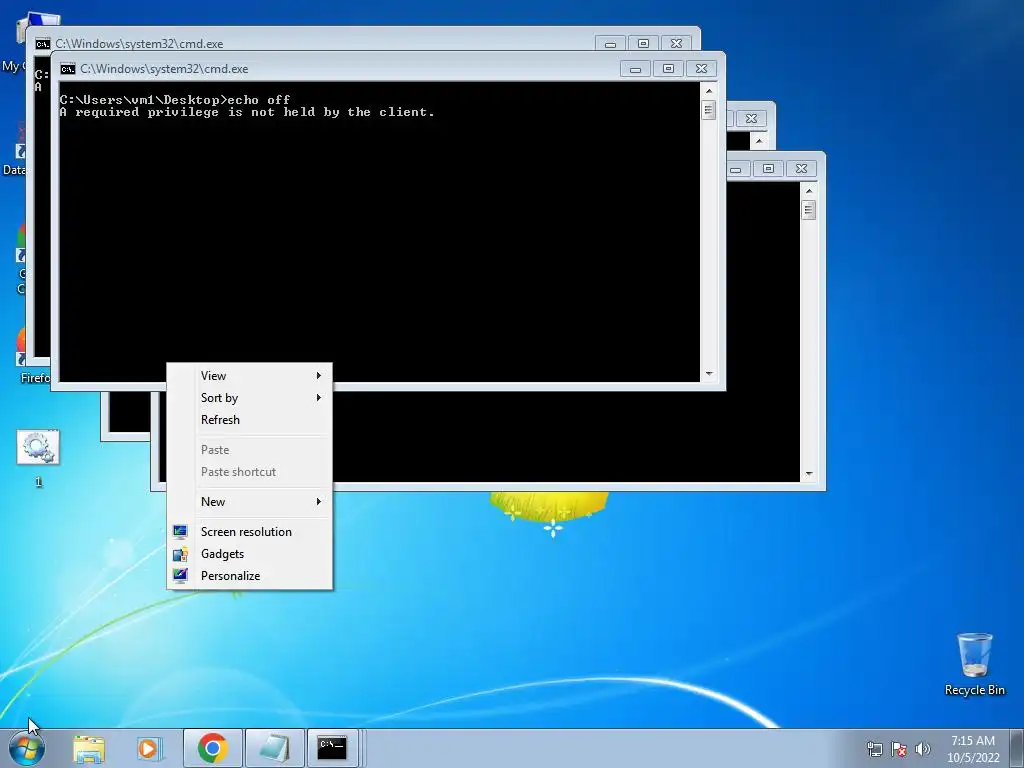Click the Gadgets icon in context menu
The image size is (1024, 768).
180,554
